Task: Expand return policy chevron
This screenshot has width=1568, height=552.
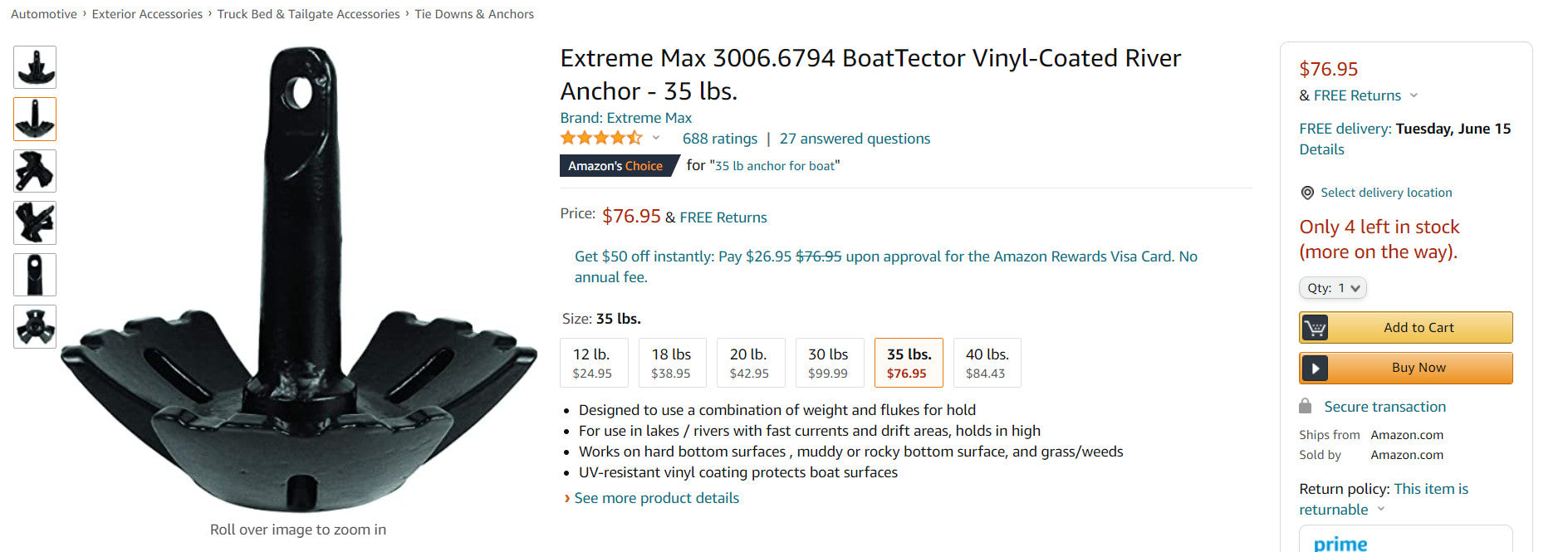Action: click(1381, 509)
